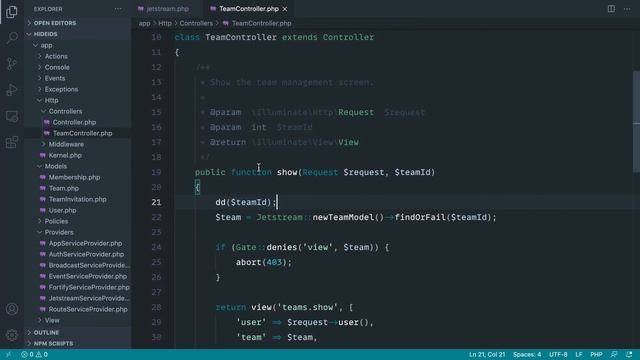Open the Accounts menu icon

12,309
